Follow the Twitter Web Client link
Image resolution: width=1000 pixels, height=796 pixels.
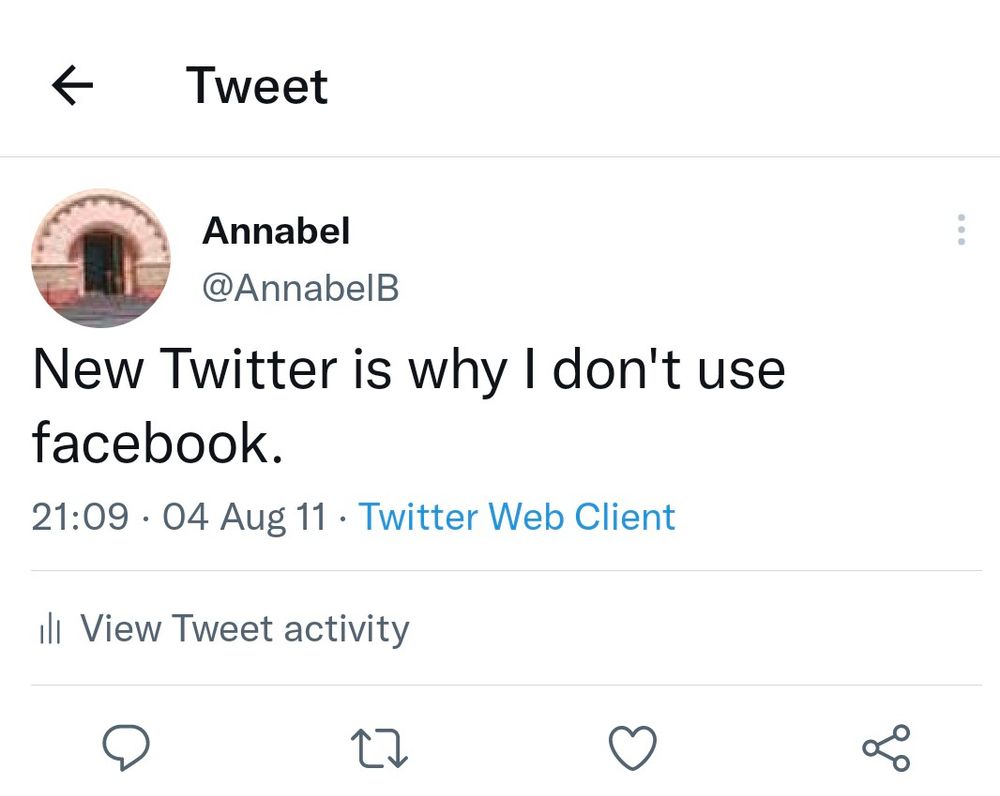(517, 517)
